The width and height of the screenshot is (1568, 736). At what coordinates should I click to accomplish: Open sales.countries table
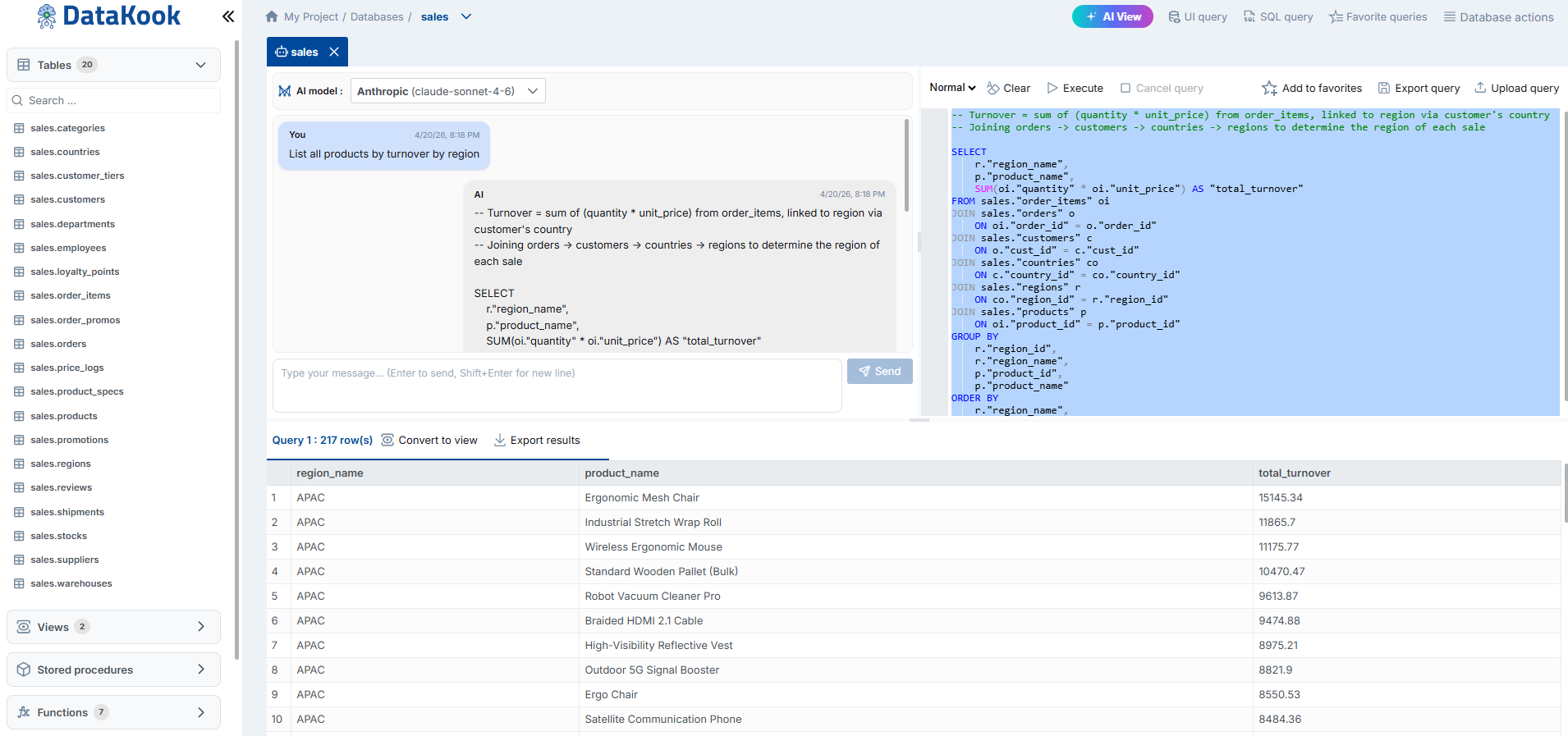coord(65,152)
